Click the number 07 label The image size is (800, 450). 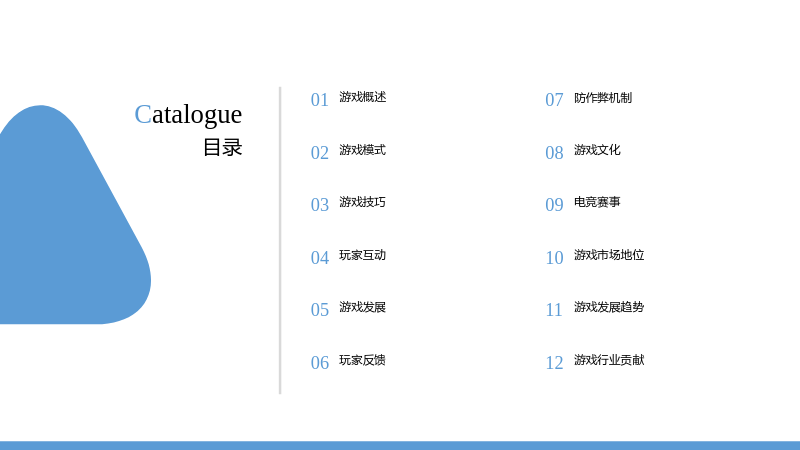(x=555, y=100)
